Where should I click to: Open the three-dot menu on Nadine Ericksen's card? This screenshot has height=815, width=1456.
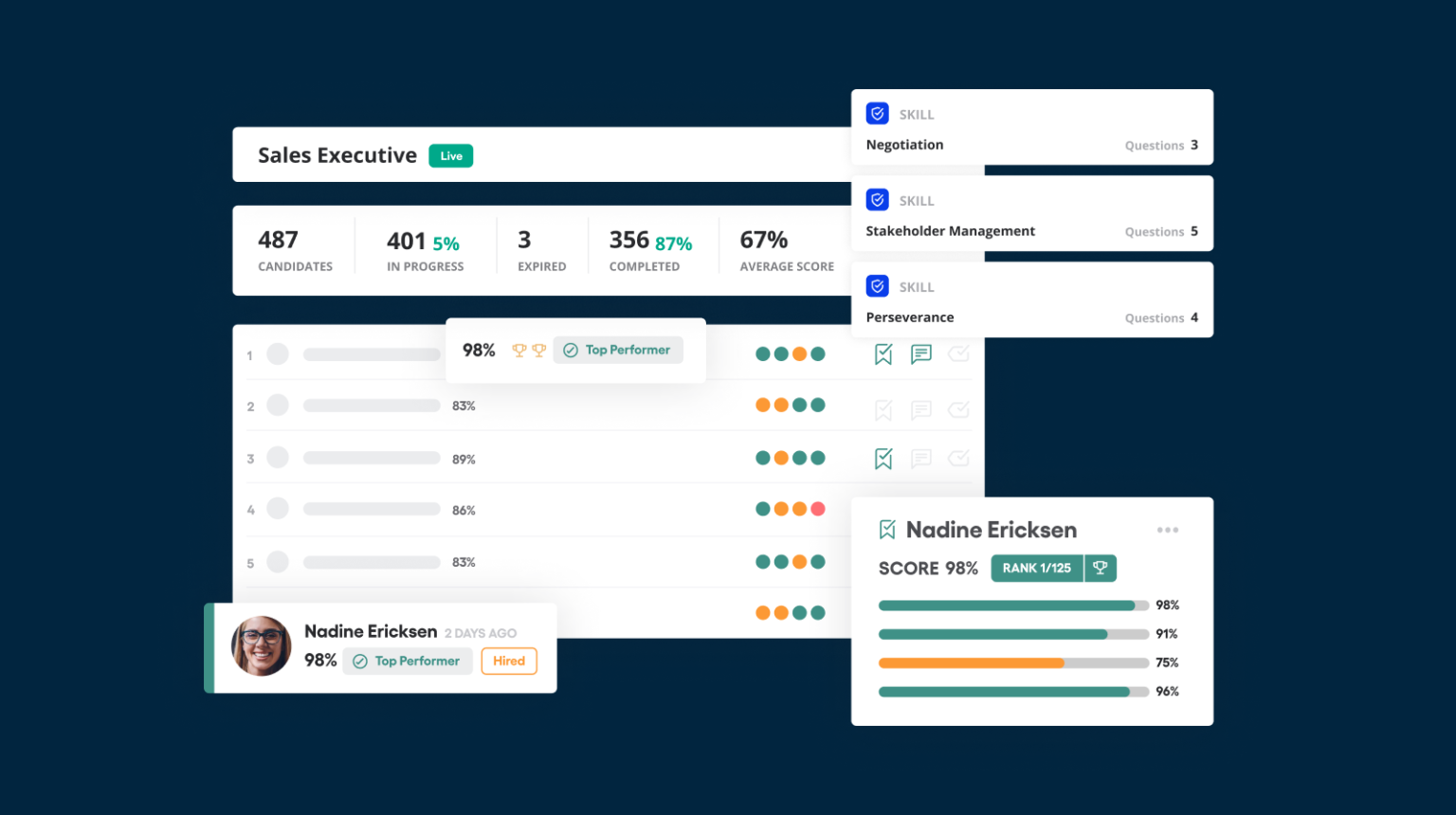tap(1168, 529)
